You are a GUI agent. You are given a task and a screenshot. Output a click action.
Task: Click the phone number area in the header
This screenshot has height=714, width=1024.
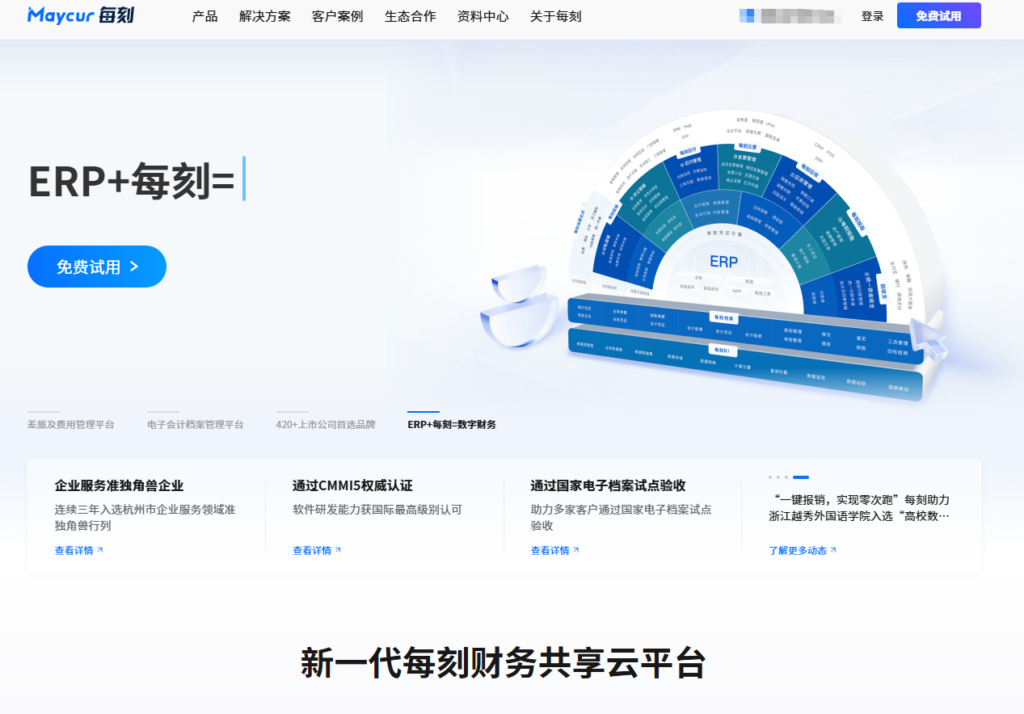pos(789,15)
